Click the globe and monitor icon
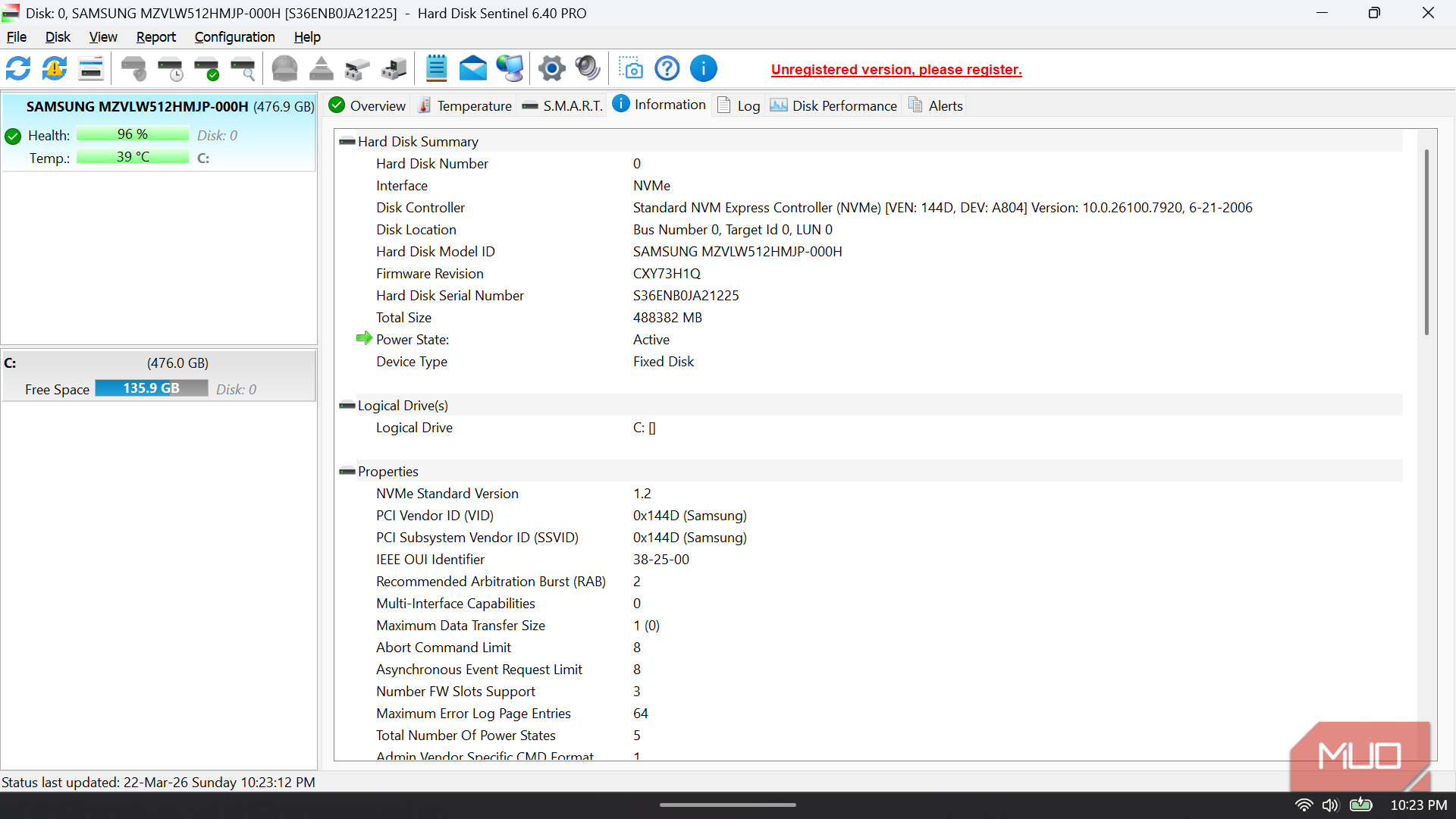 click(x=510, y=69)
